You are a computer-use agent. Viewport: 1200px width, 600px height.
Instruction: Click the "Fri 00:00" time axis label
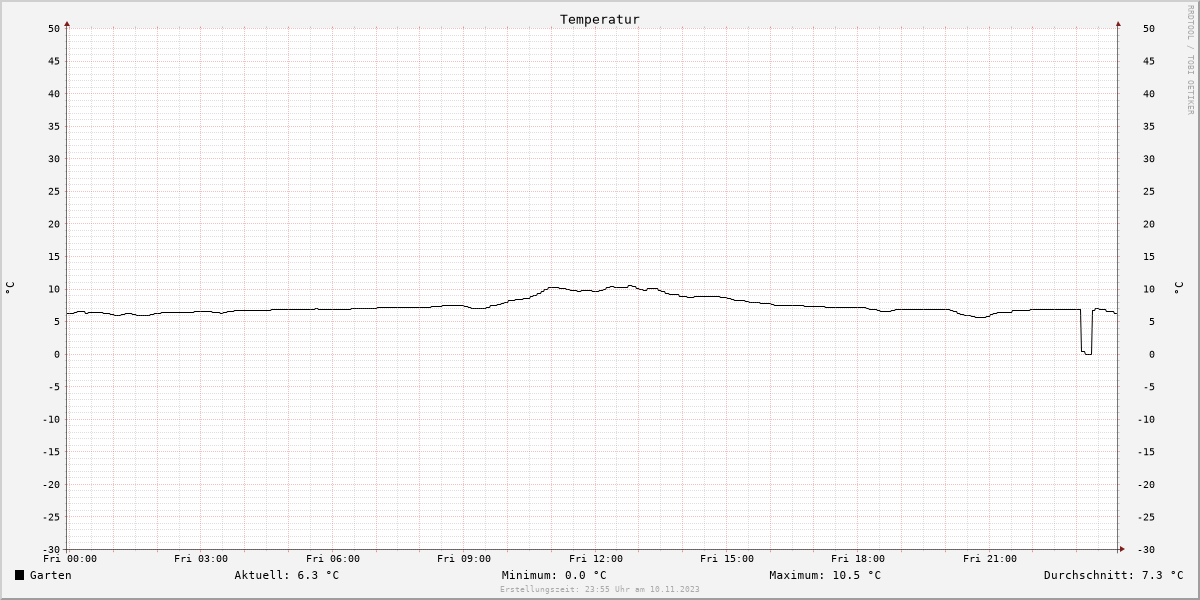(70, 559)
